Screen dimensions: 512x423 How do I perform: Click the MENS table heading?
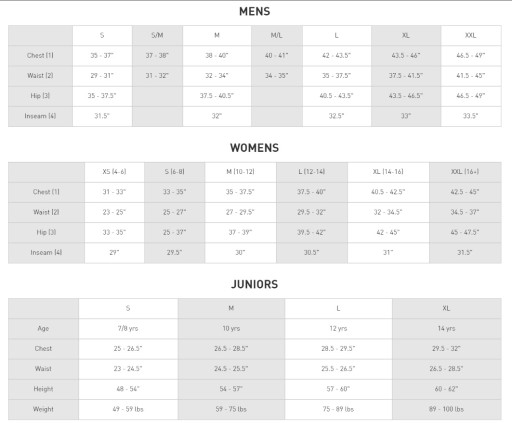[x=254, y=12]
